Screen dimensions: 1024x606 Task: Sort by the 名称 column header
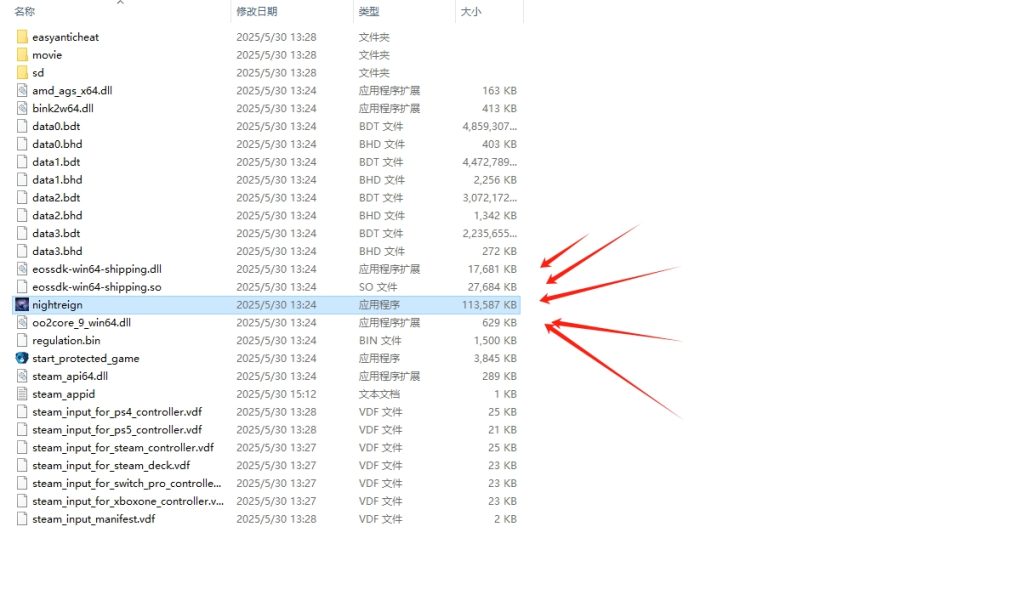point(25,11)
